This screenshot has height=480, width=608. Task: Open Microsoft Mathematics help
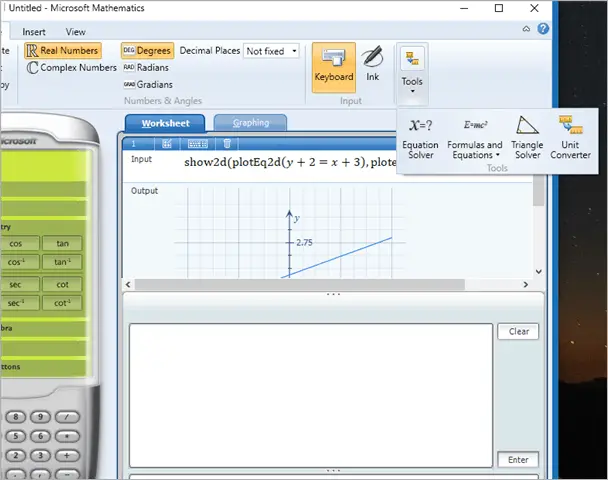click(x=543, y=29)
